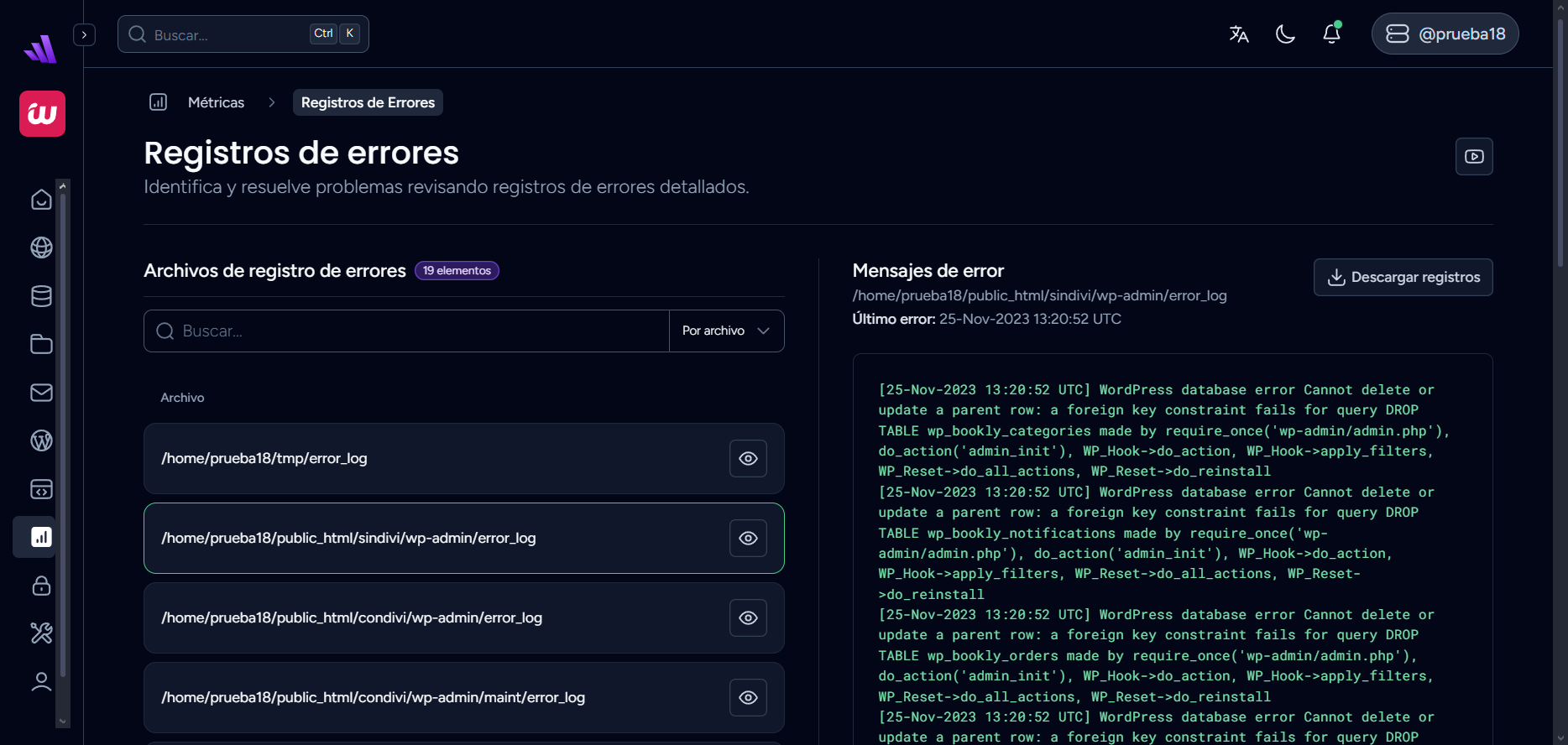Open the WordPress icon in sidebar
The height and width of the screenshot is (745, 1568).
pos(41,440)
